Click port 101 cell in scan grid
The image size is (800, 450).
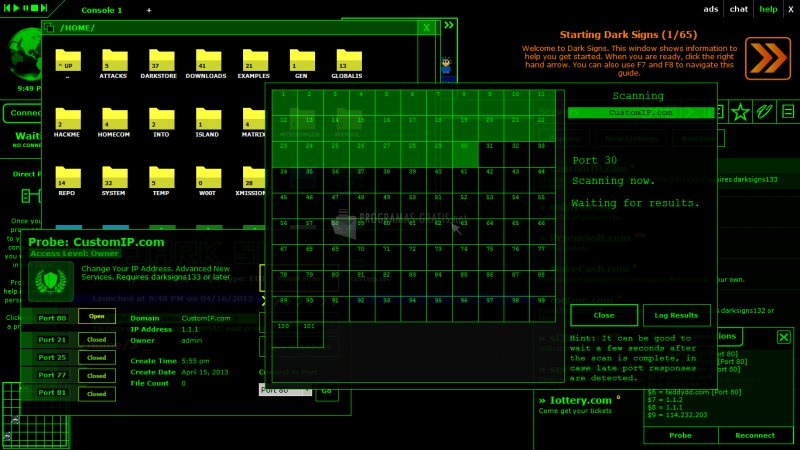tap(310, 335)
